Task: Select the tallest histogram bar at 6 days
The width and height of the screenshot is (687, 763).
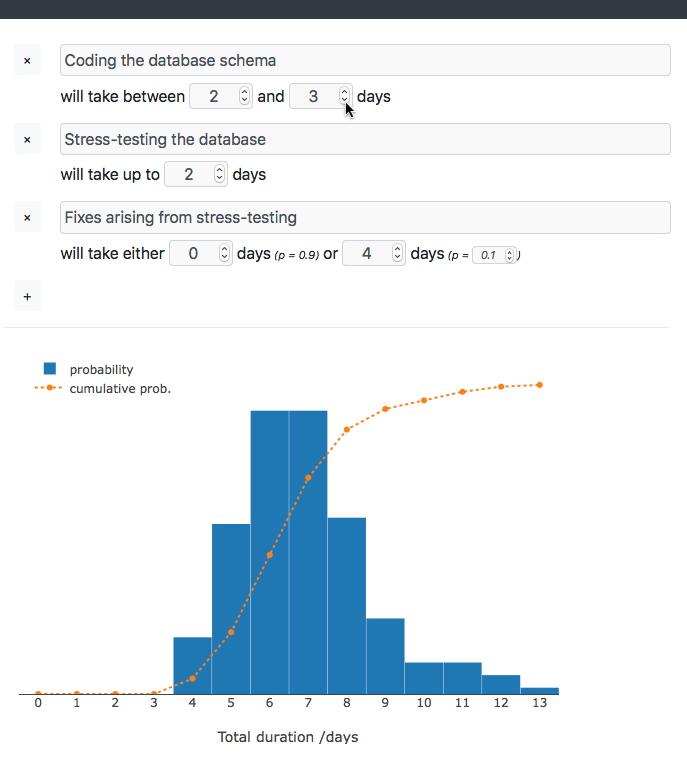Action: tap(270, 552)
